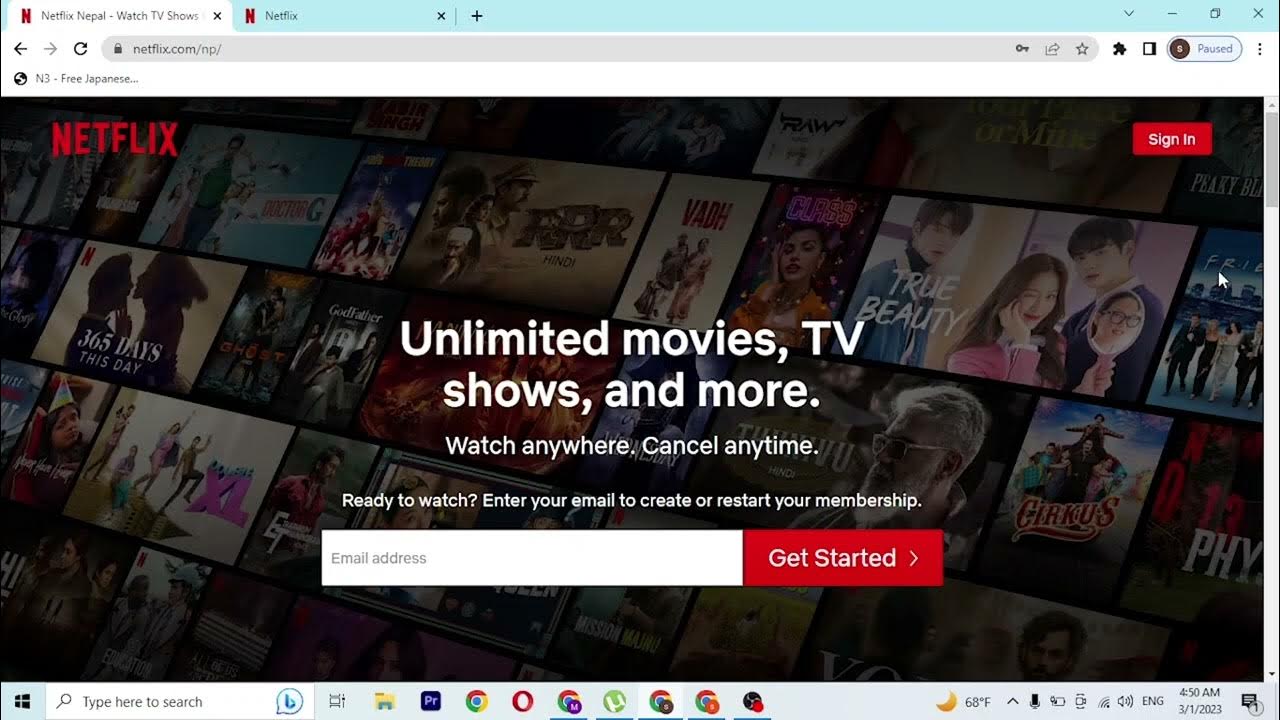
Task: Open Task View on the taskbar
Action: [337, 702]
